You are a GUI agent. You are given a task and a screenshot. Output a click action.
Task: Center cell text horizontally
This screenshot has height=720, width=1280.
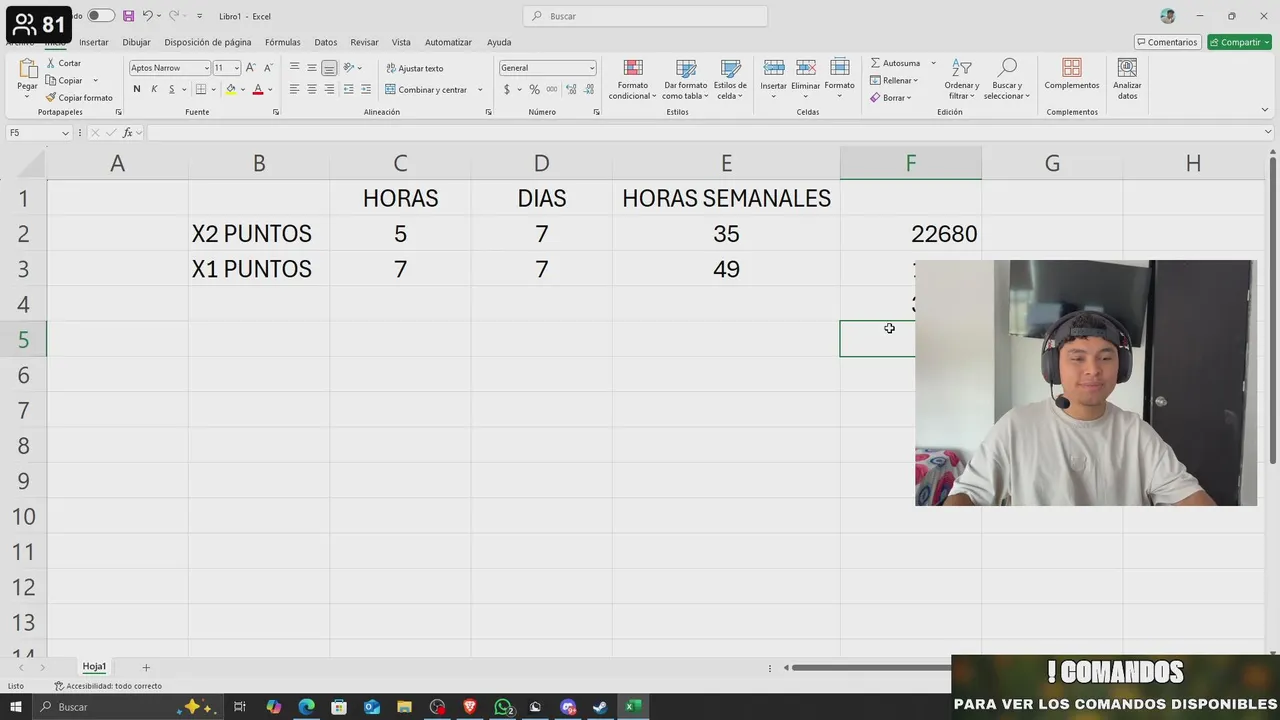[x=312, y=89]
